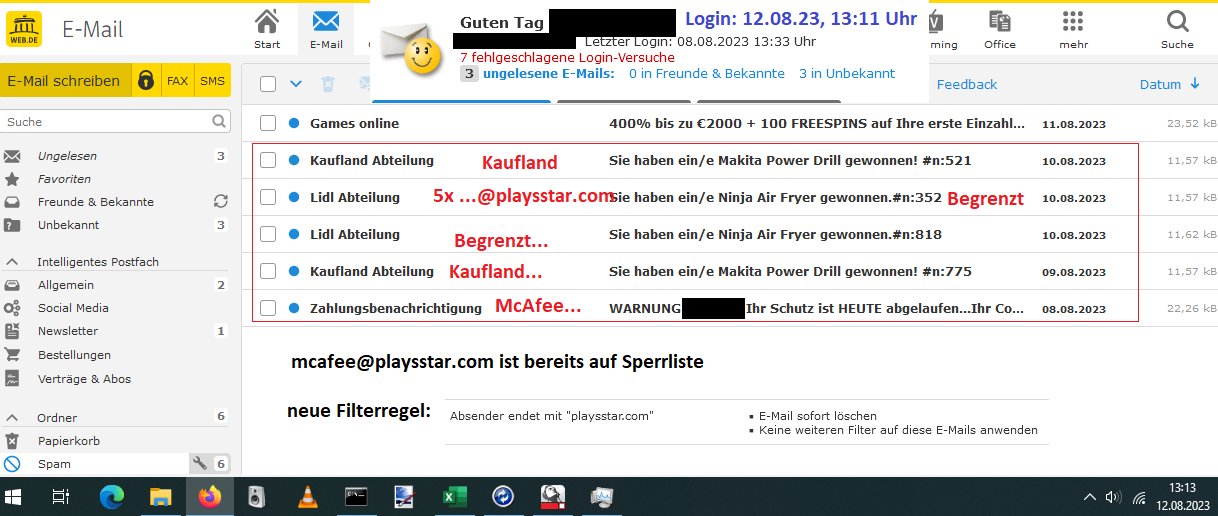Tick the select-all checkbox in the mail toolbar
1218x516 pixels.
tap(268, 84)
